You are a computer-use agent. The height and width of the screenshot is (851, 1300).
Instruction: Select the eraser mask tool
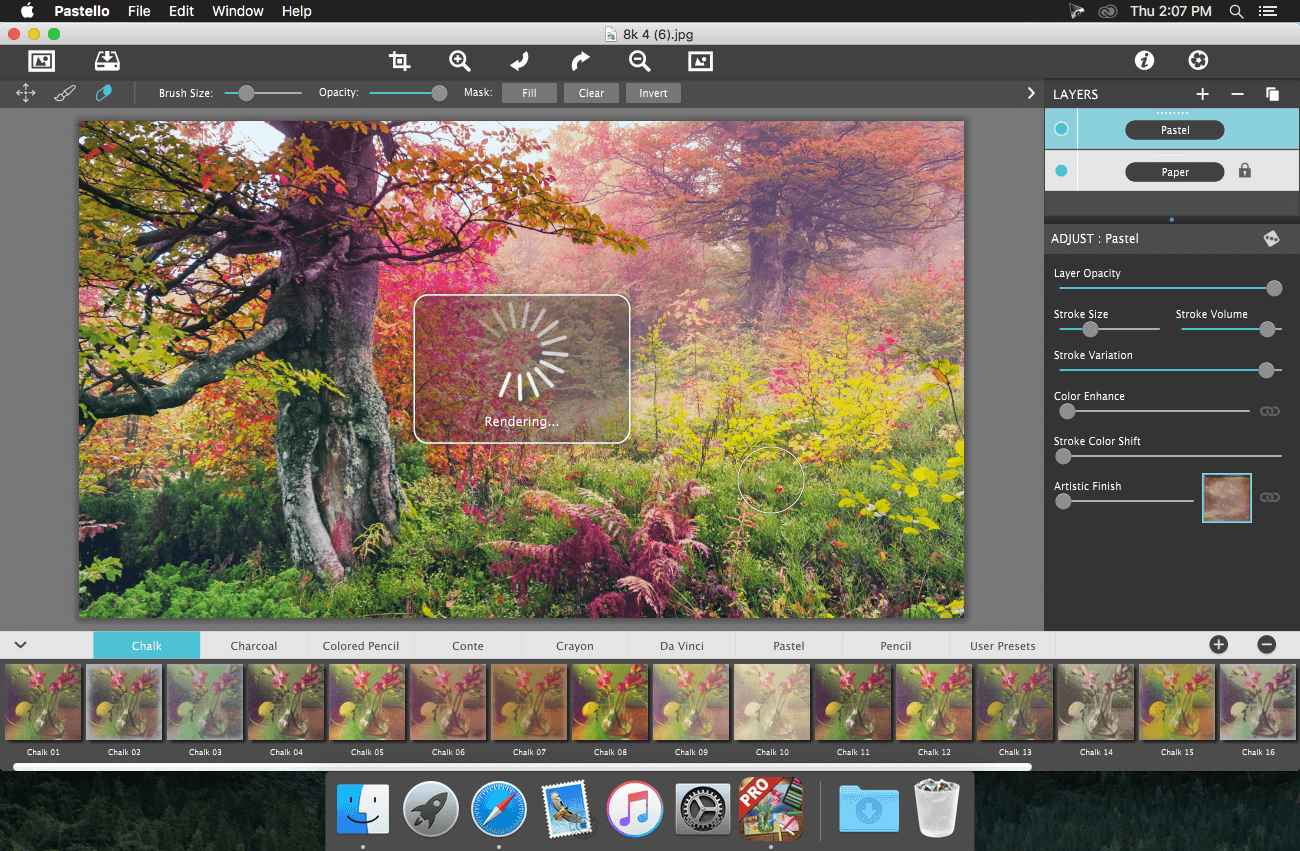(x=103, y=93)
